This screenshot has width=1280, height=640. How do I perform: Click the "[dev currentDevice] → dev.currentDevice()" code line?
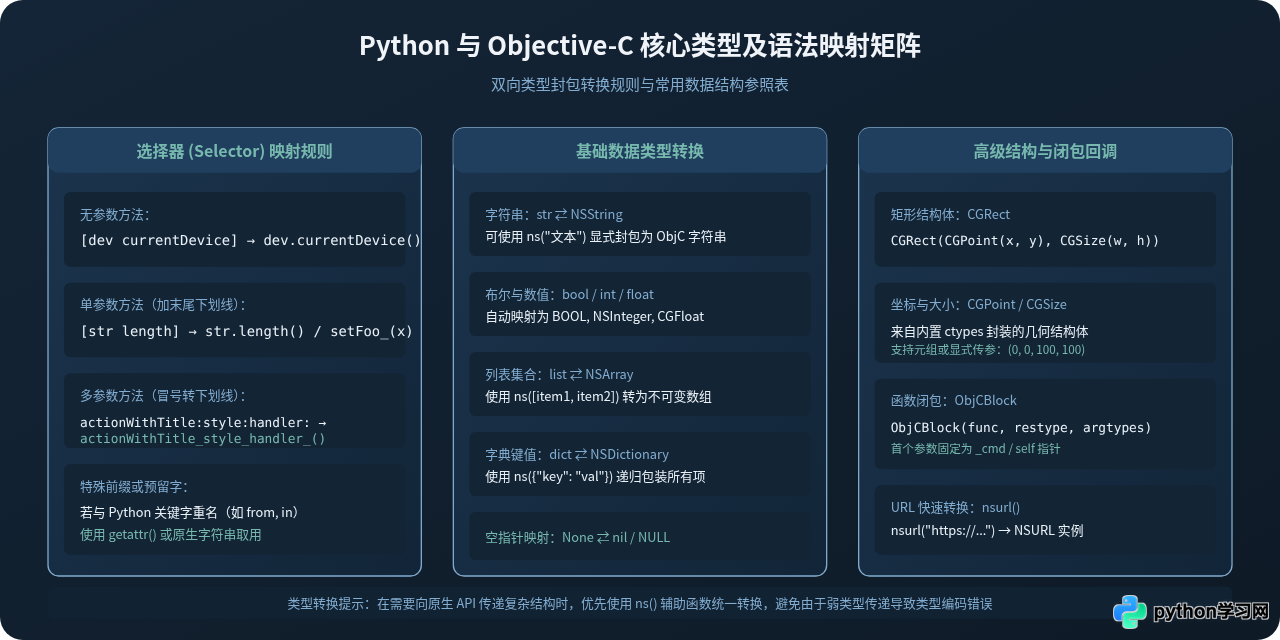(x=251, y=241)
